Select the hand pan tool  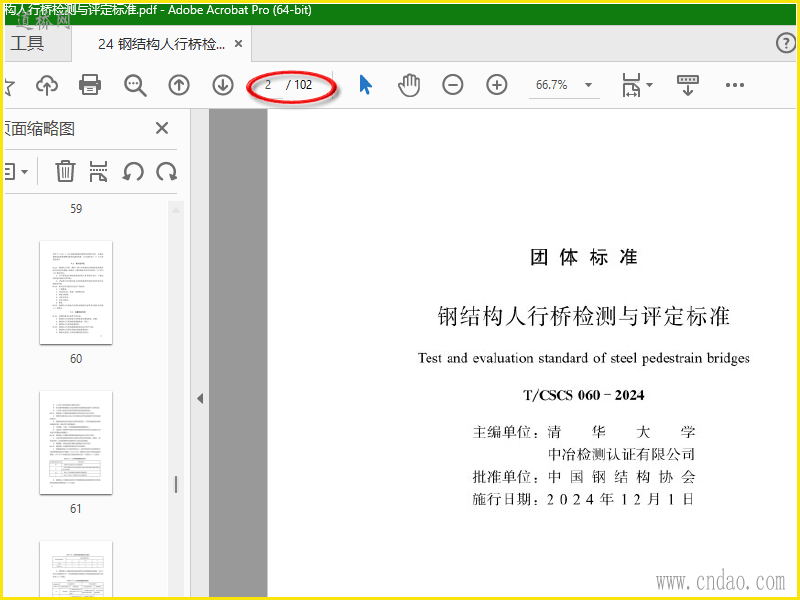click(x=409, y=85)
